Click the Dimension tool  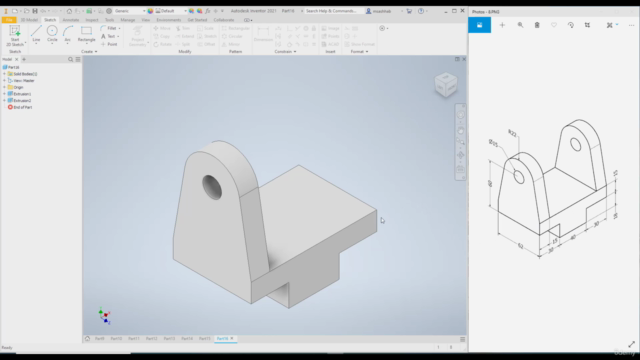click(263, 34)
